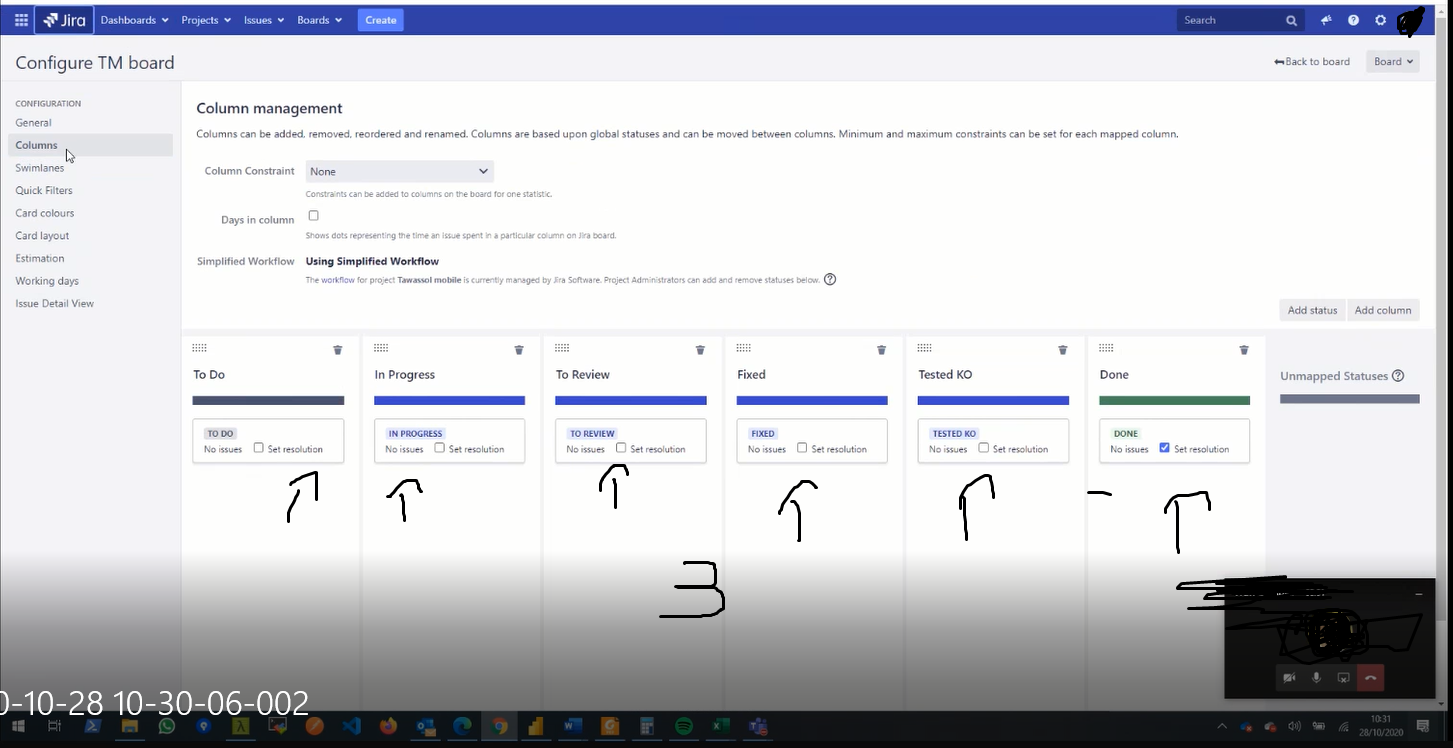Go to Swimlanes configuration
Viewport: 1453px width, 748px height.
pos(40,168)
